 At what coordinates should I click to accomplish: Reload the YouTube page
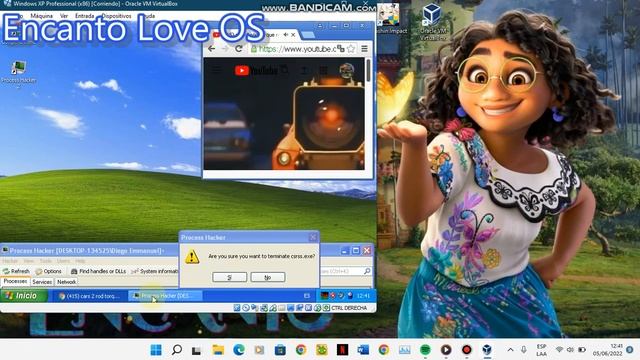238,49
